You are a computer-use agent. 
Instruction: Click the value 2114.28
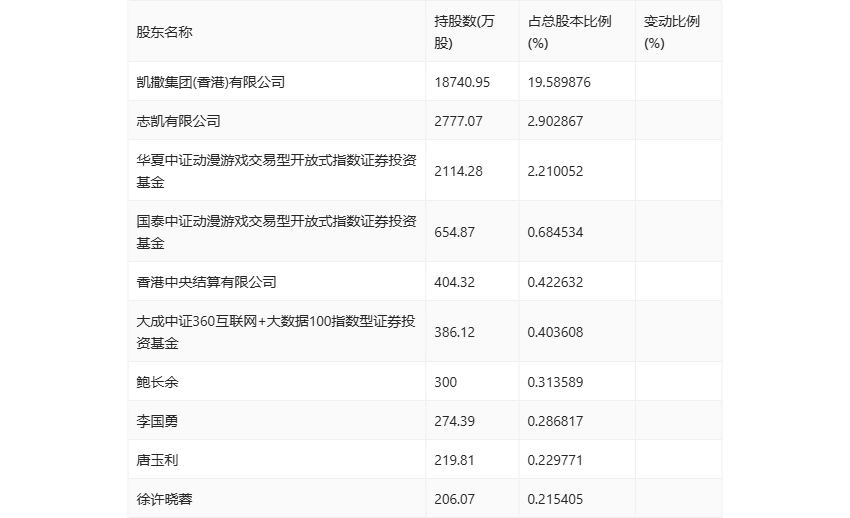pyautogui.click(x=458, y=171)
